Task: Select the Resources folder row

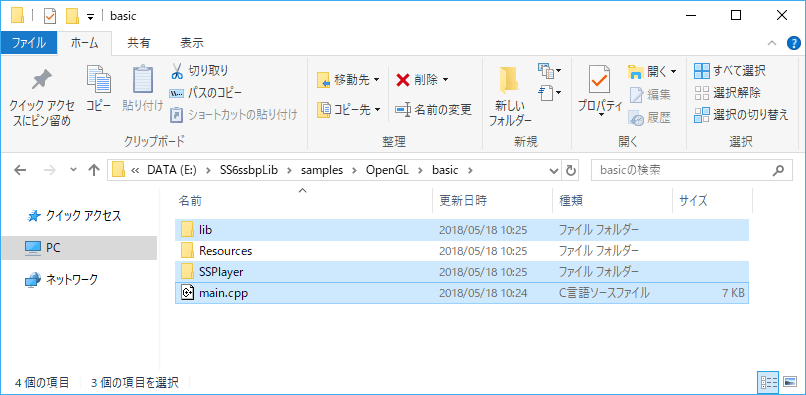Action: coord(462,251)
